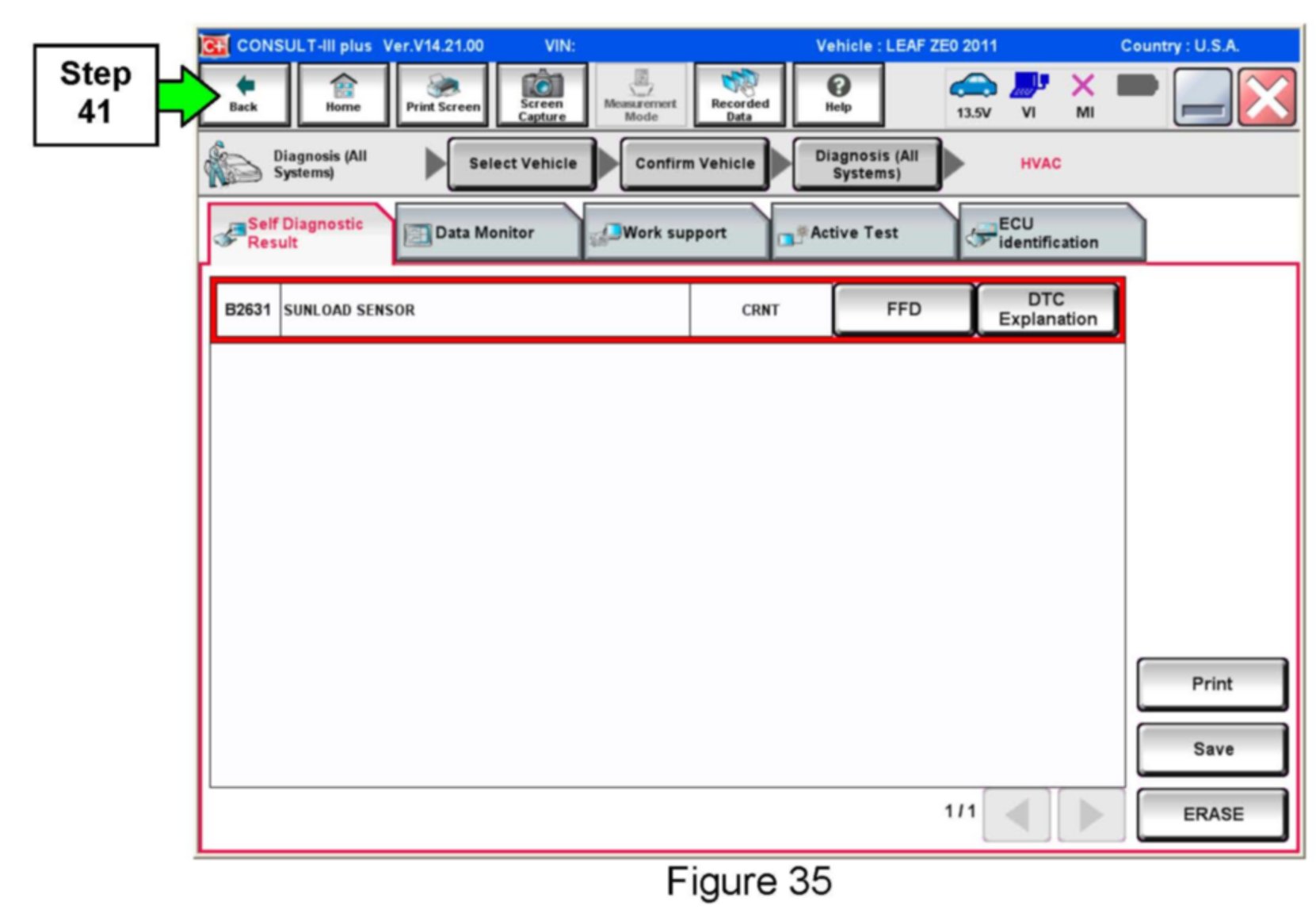Go to next results page arrow

pos(1091,814)
